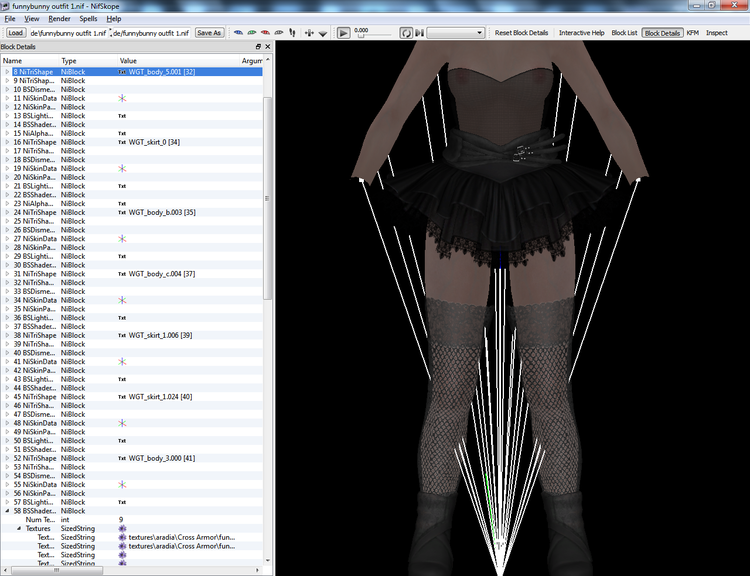Click the green view-direction eye icon

pyautogui.click(x=252, y=33)
